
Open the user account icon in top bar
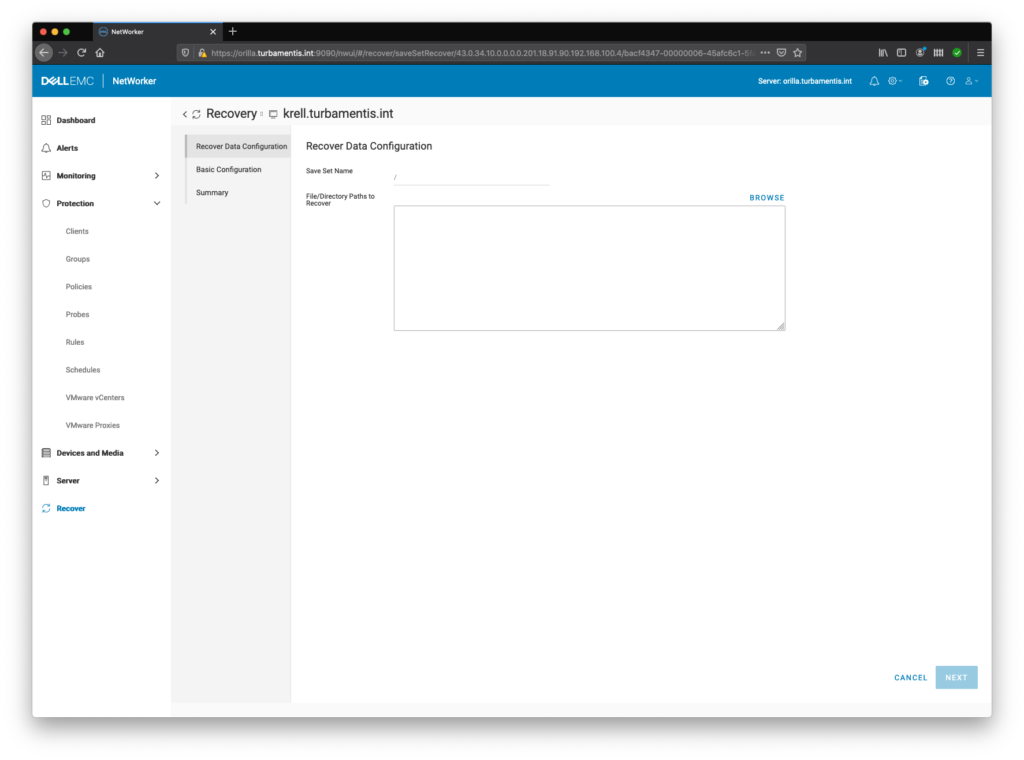tap(968, 81)
